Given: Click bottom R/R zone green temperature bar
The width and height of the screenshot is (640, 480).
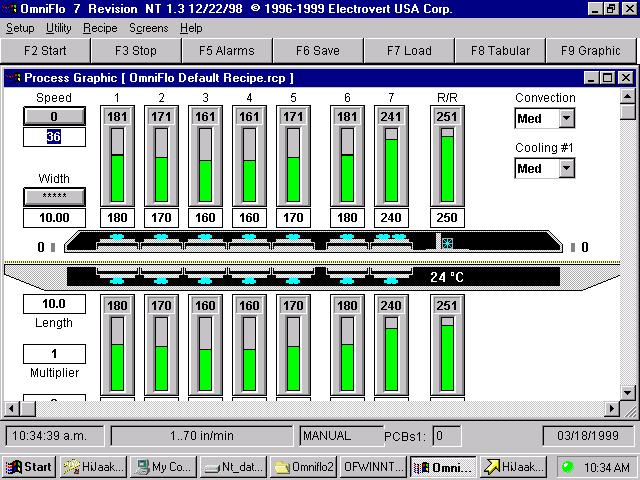Looking at the screenshot, I should (x=447, y=358).
